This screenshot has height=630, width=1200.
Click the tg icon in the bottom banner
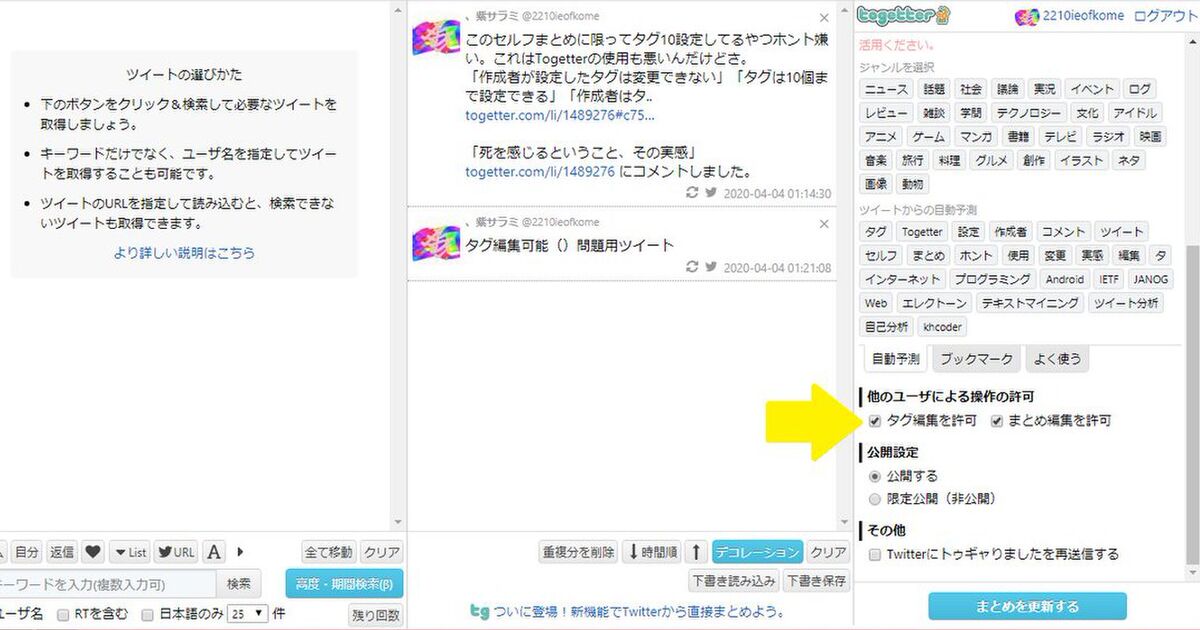(x=480, y=611)
